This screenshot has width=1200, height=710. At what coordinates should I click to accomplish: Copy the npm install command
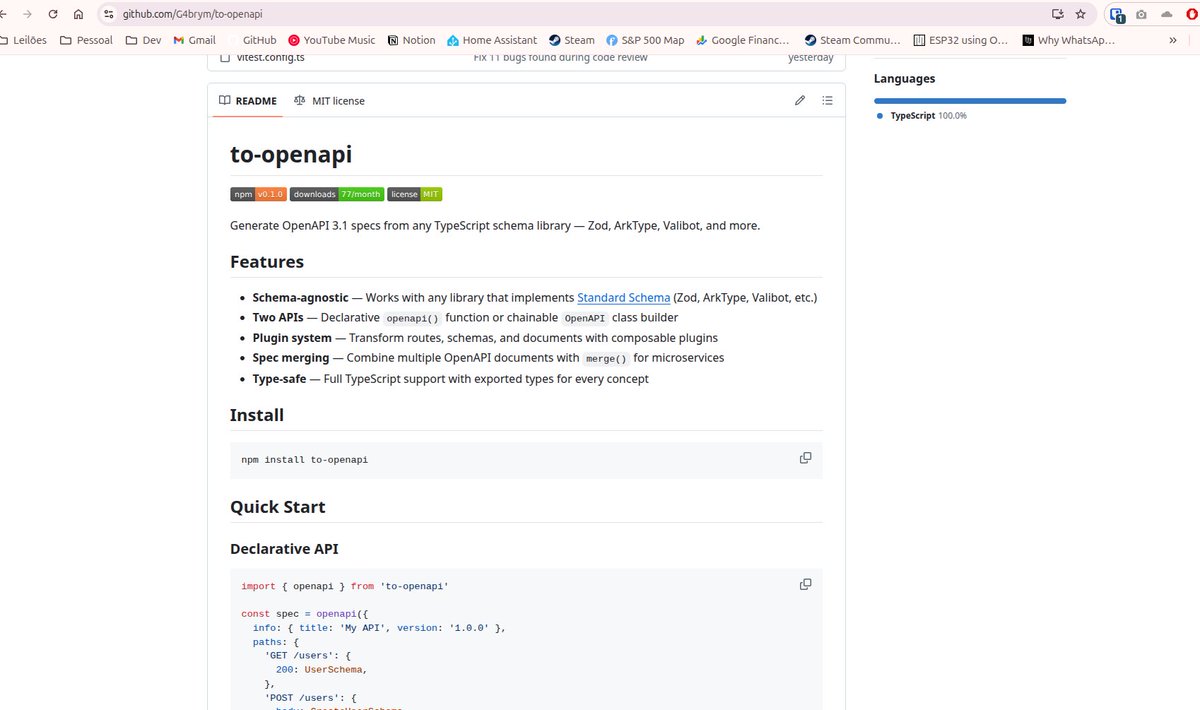tap(805, 458)
